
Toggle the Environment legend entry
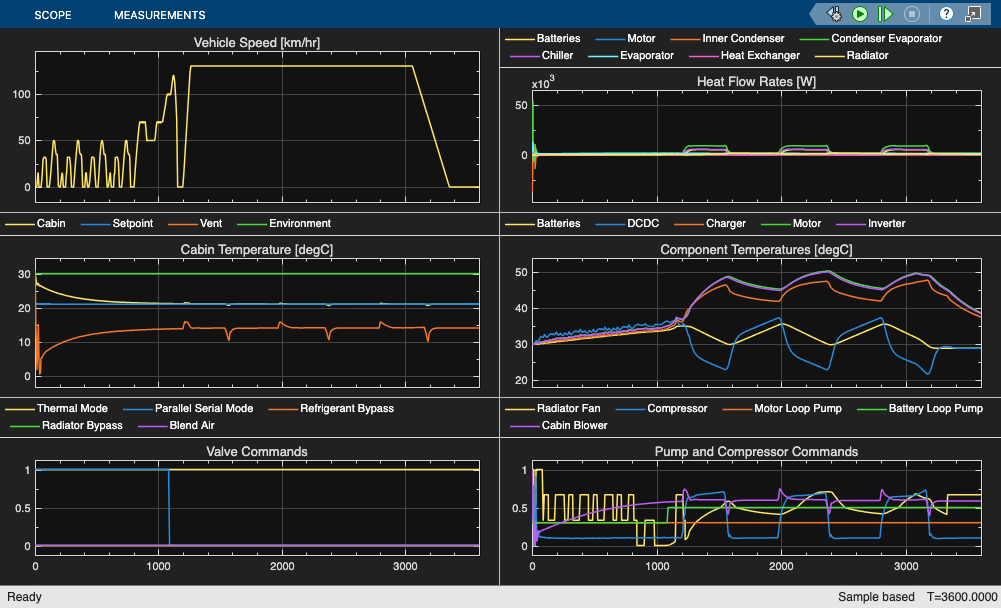[284, 224]
